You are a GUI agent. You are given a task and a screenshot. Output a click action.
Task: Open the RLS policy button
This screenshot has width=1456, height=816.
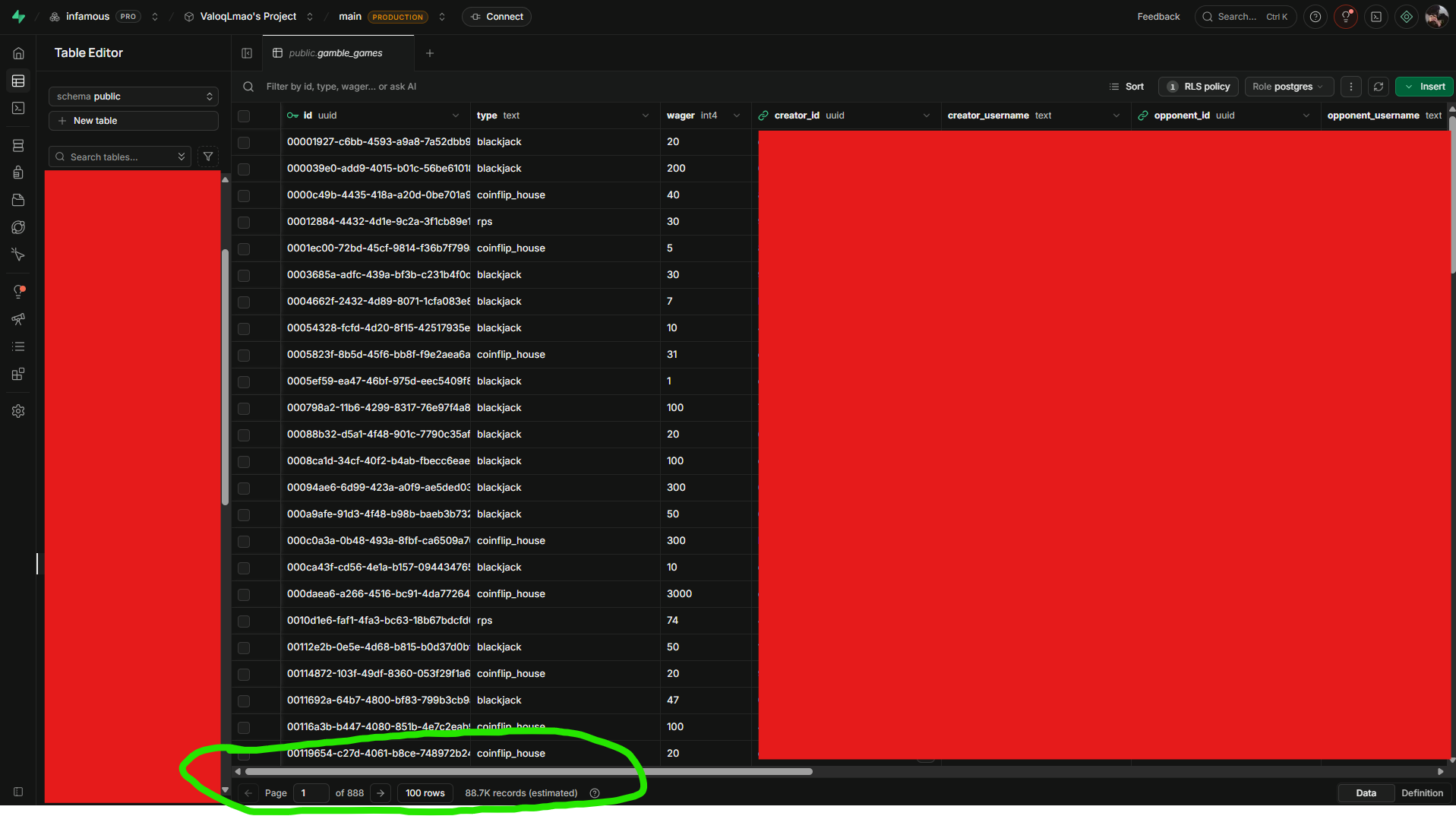tap(1199, 87)
